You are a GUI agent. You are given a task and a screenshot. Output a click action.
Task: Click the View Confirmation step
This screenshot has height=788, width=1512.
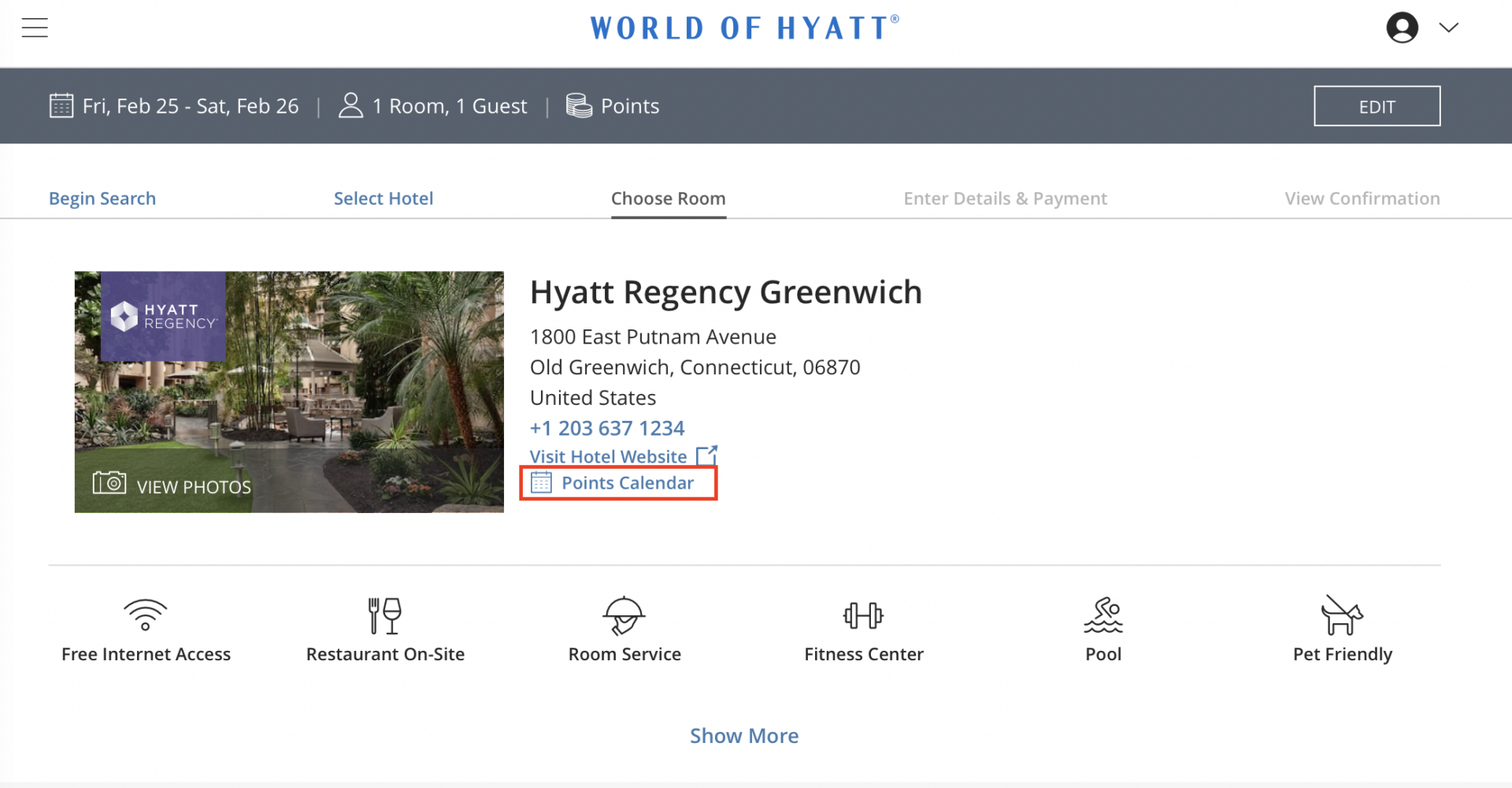click(1362, 199)
